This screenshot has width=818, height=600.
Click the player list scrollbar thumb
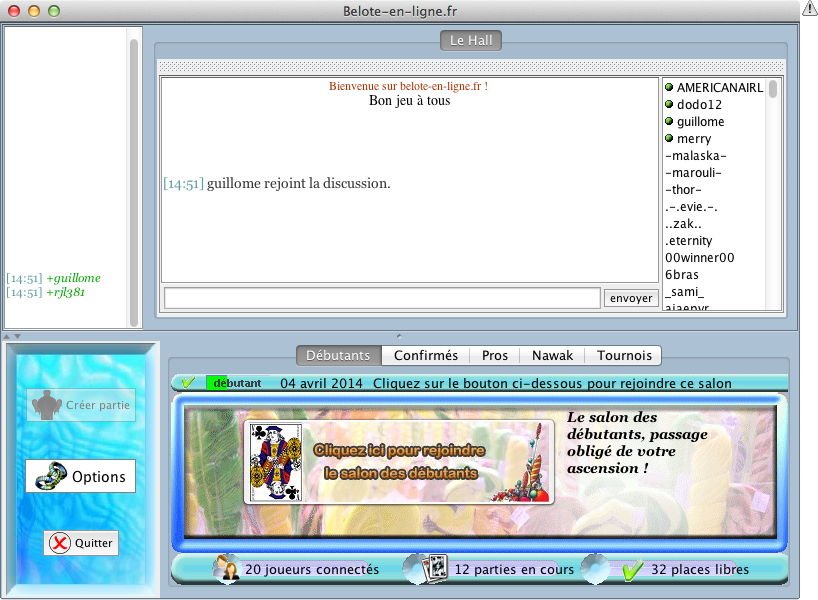point(773,88)
